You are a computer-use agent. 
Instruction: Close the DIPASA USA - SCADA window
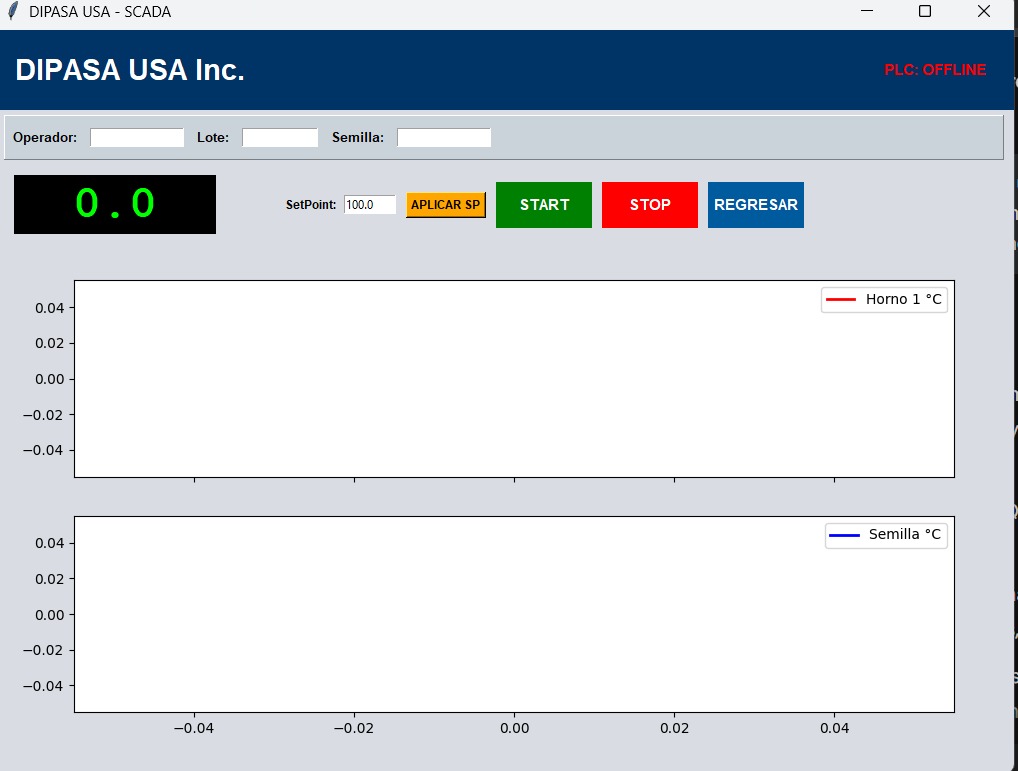[x=984, y=11]
